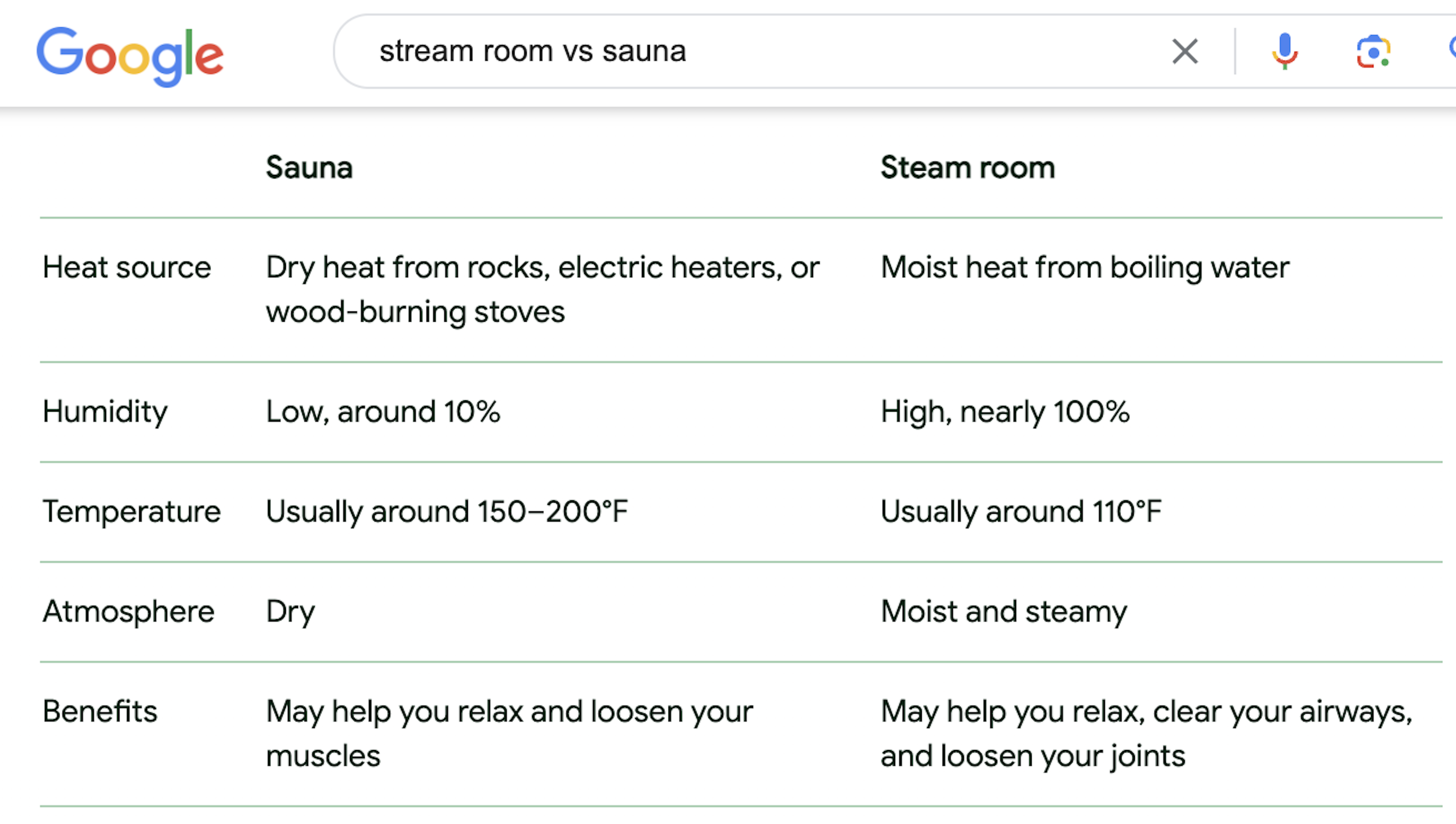Select the Atmosphere row label
Screen dimensions: 1456x824
129,612
